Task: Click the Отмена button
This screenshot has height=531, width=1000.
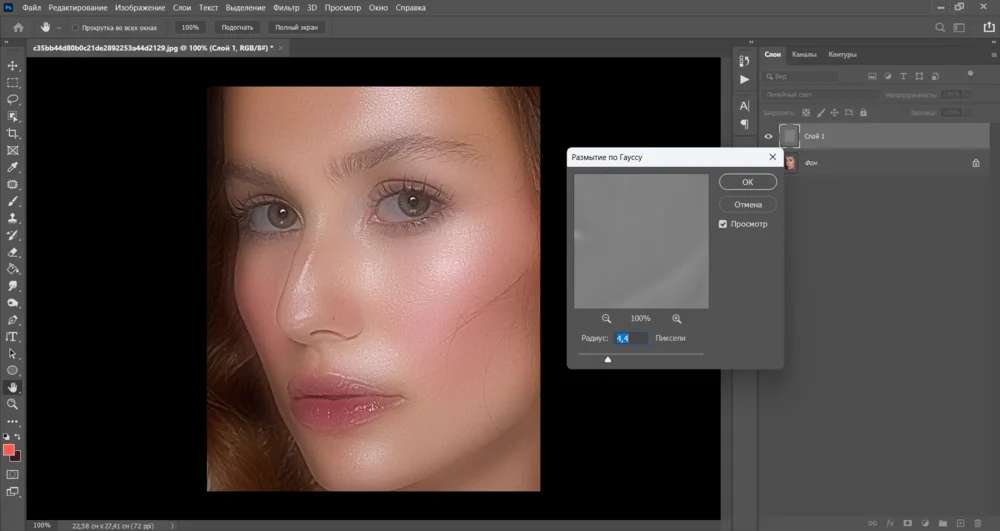Action: 747,204
